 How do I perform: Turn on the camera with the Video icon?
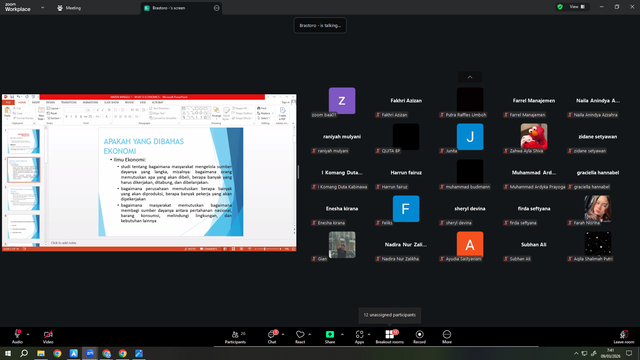tap(48, 336)
